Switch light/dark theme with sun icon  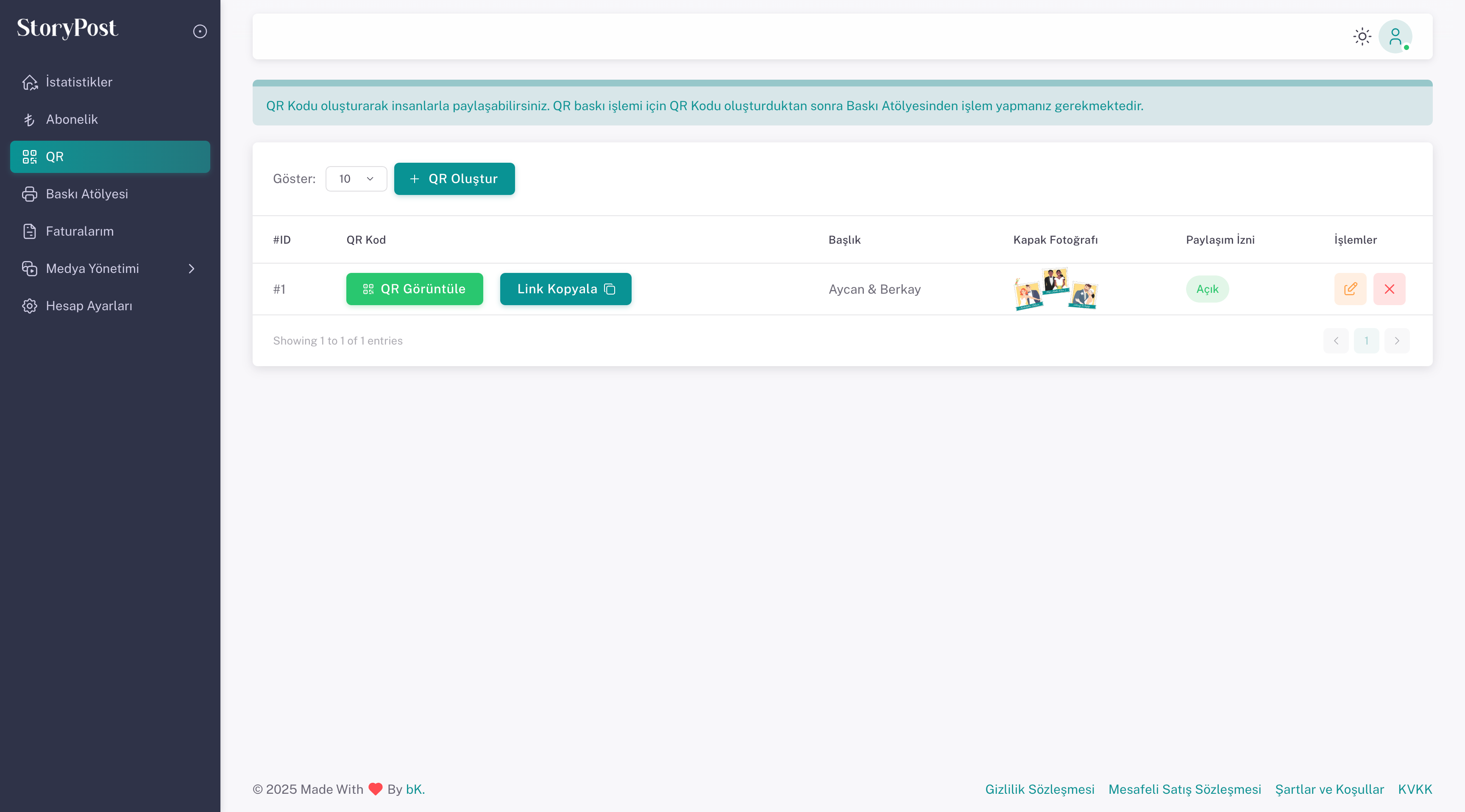(x=1362, y=36)
